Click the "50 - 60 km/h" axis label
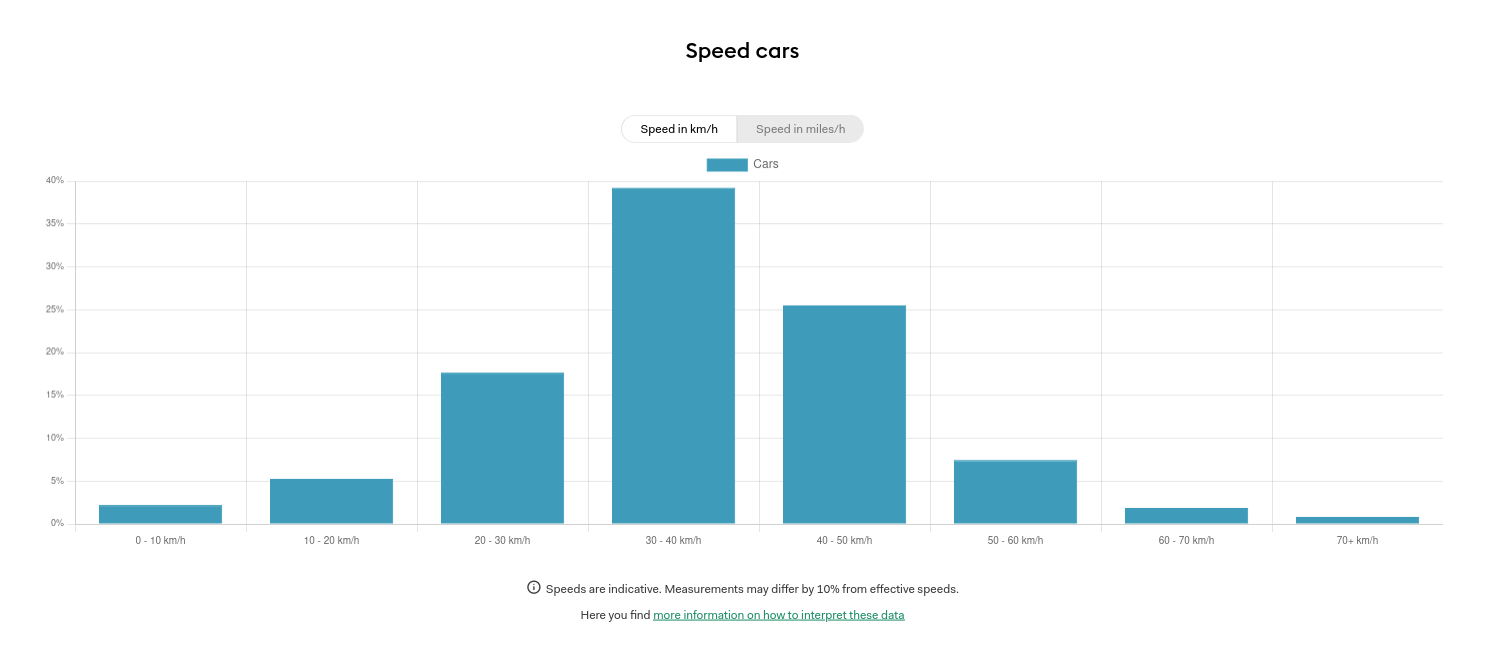Screen dimensions: 1508x666 tap(1015, 541)
